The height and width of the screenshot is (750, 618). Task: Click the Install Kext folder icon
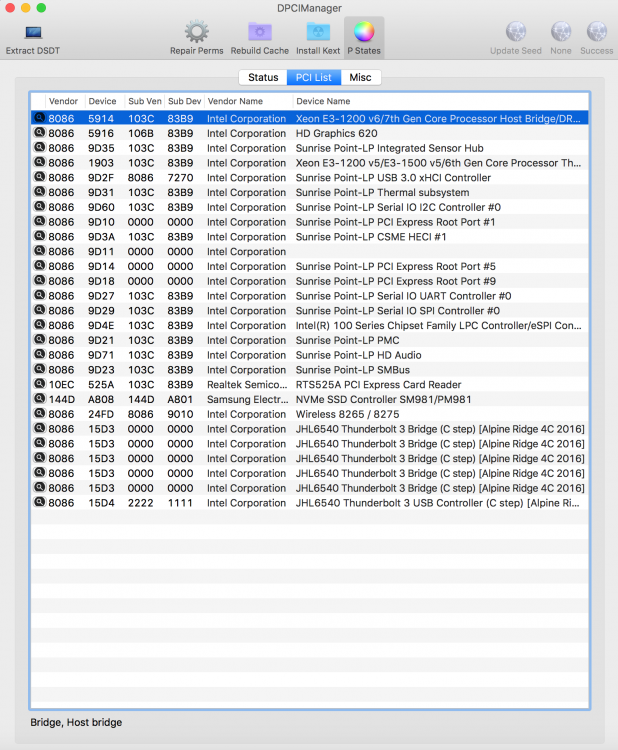coord(318,32)
